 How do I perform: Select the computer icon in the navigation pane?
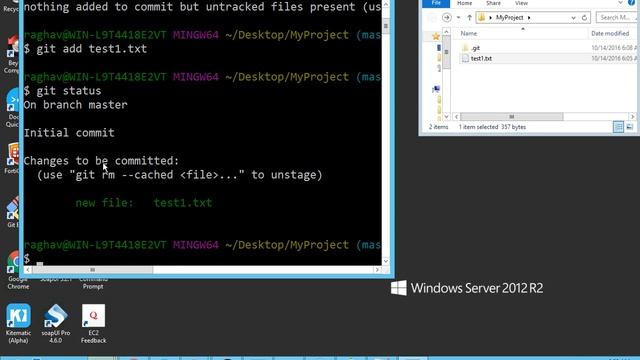click(x=436, y=89)
